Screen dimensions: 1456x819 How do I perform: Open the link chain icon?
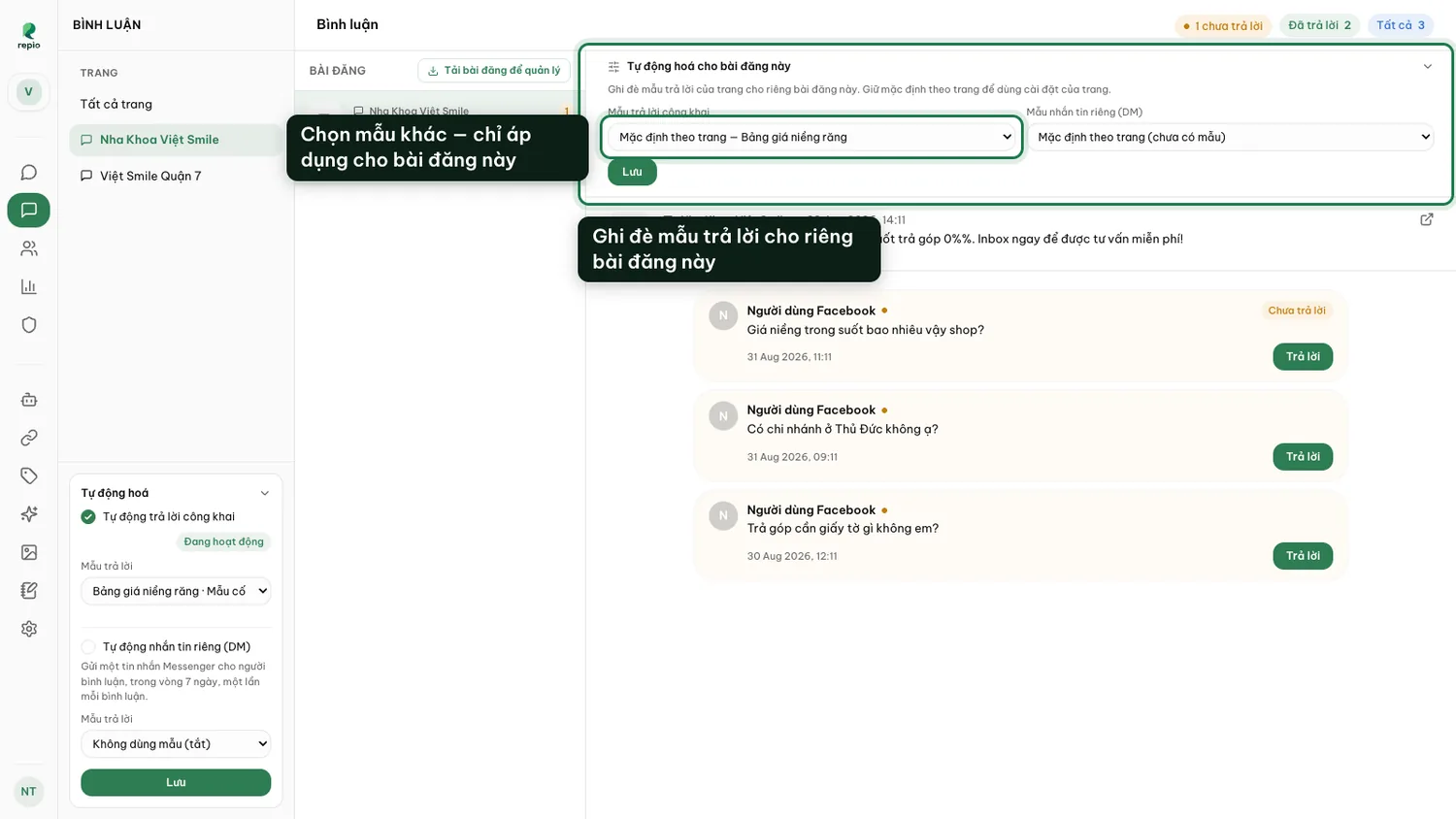[x=29, y=438]
